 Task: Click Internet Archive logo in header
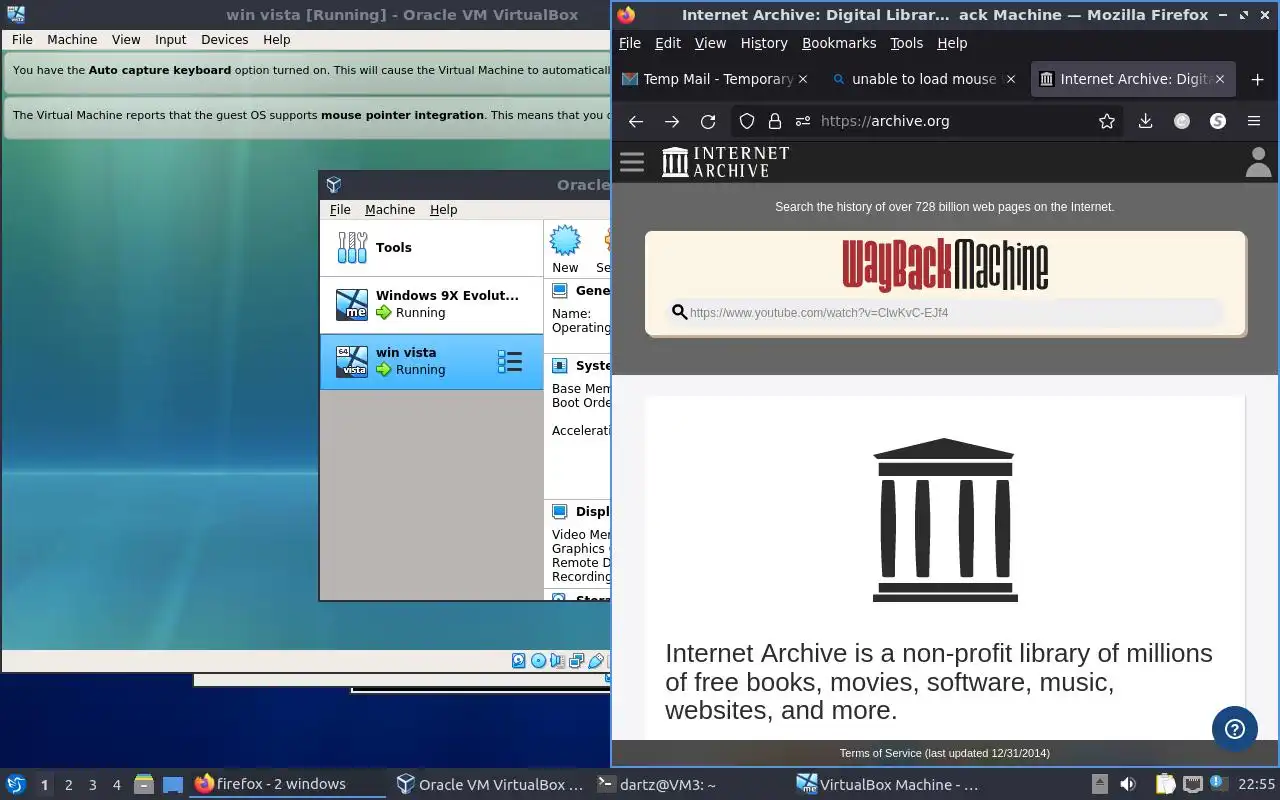pyautogui.click(x=726, y=162)
